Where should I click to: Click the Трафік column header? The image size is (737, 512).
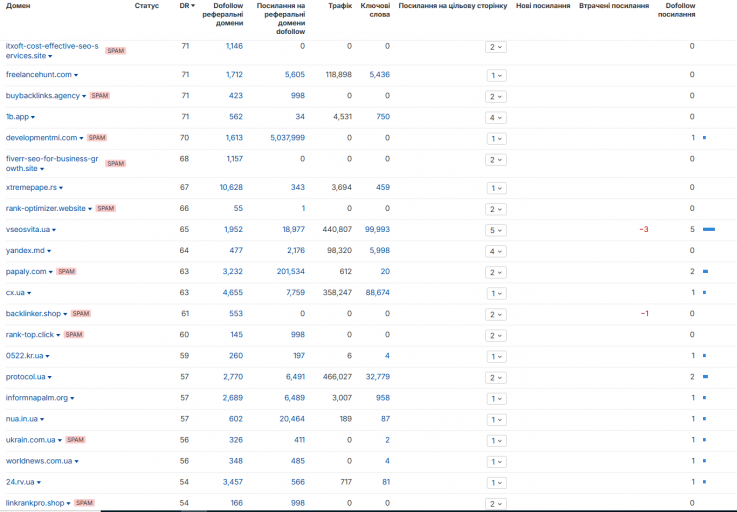point(340,6)
